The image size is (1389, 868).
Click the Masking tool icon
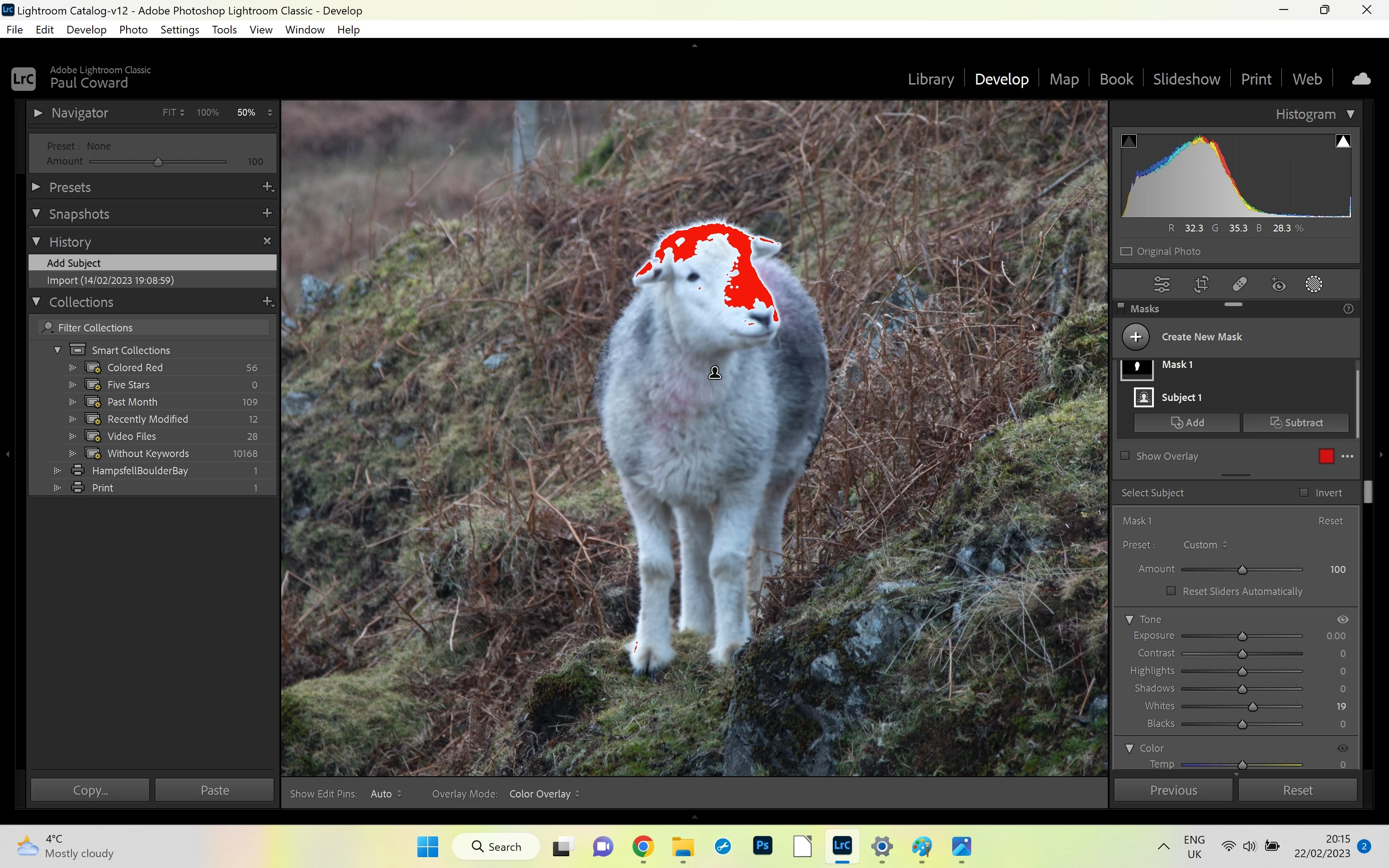coord(1313,284)
